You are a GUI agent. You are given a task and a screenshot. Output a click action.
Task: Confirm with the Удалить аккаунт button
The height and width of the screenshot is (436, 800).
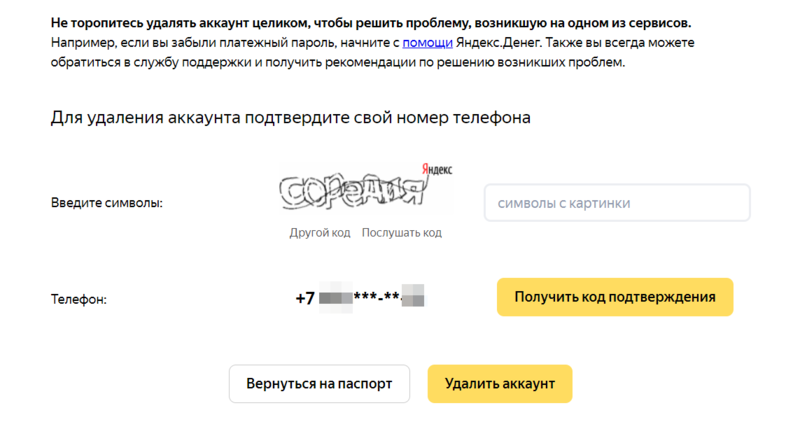[500, 383]
